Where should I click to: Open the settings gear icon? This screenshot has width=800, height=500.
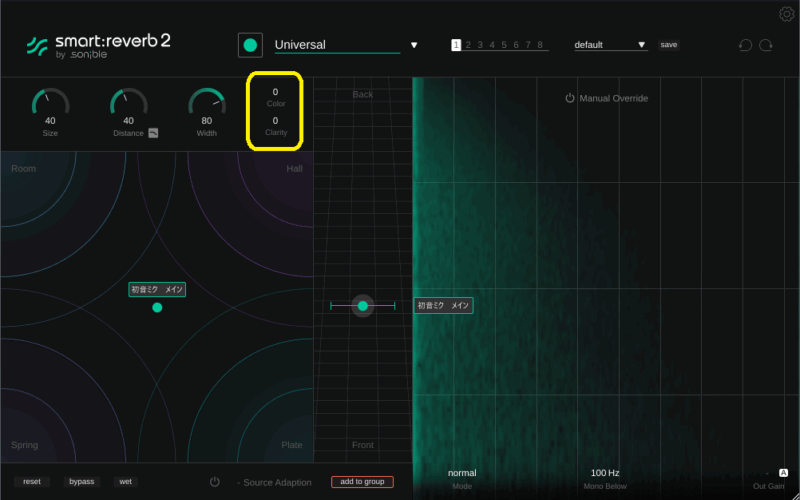coord(786,14)
